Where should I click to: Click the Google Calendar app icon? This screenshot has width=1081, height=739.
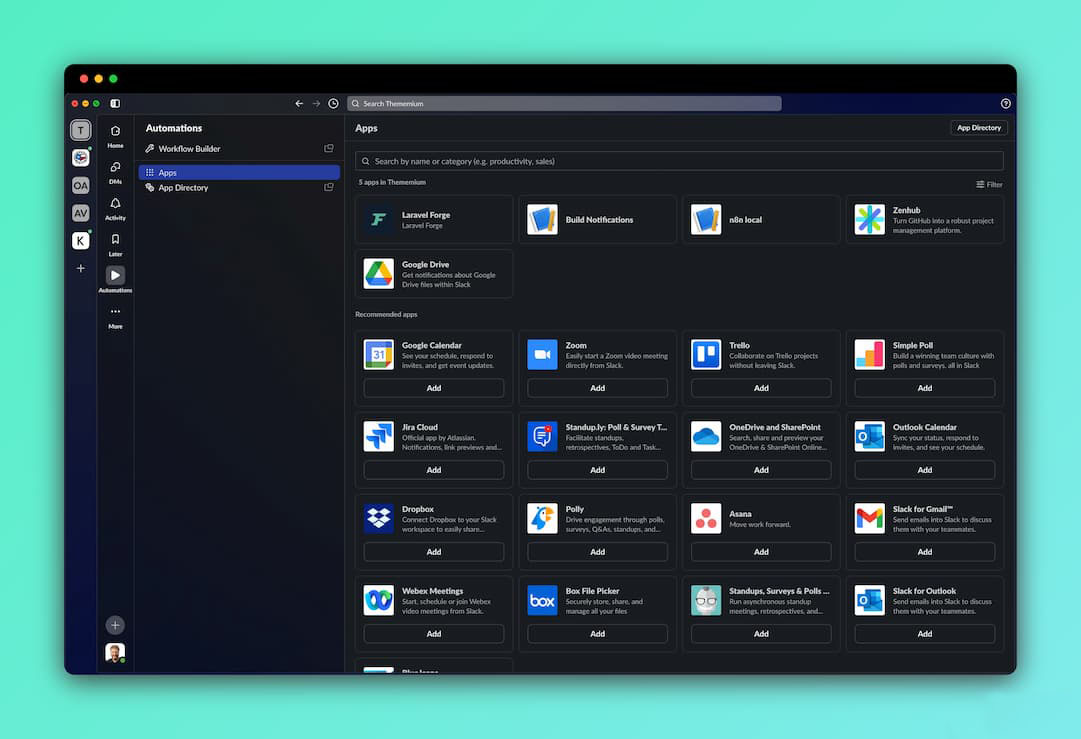(378, 354)
